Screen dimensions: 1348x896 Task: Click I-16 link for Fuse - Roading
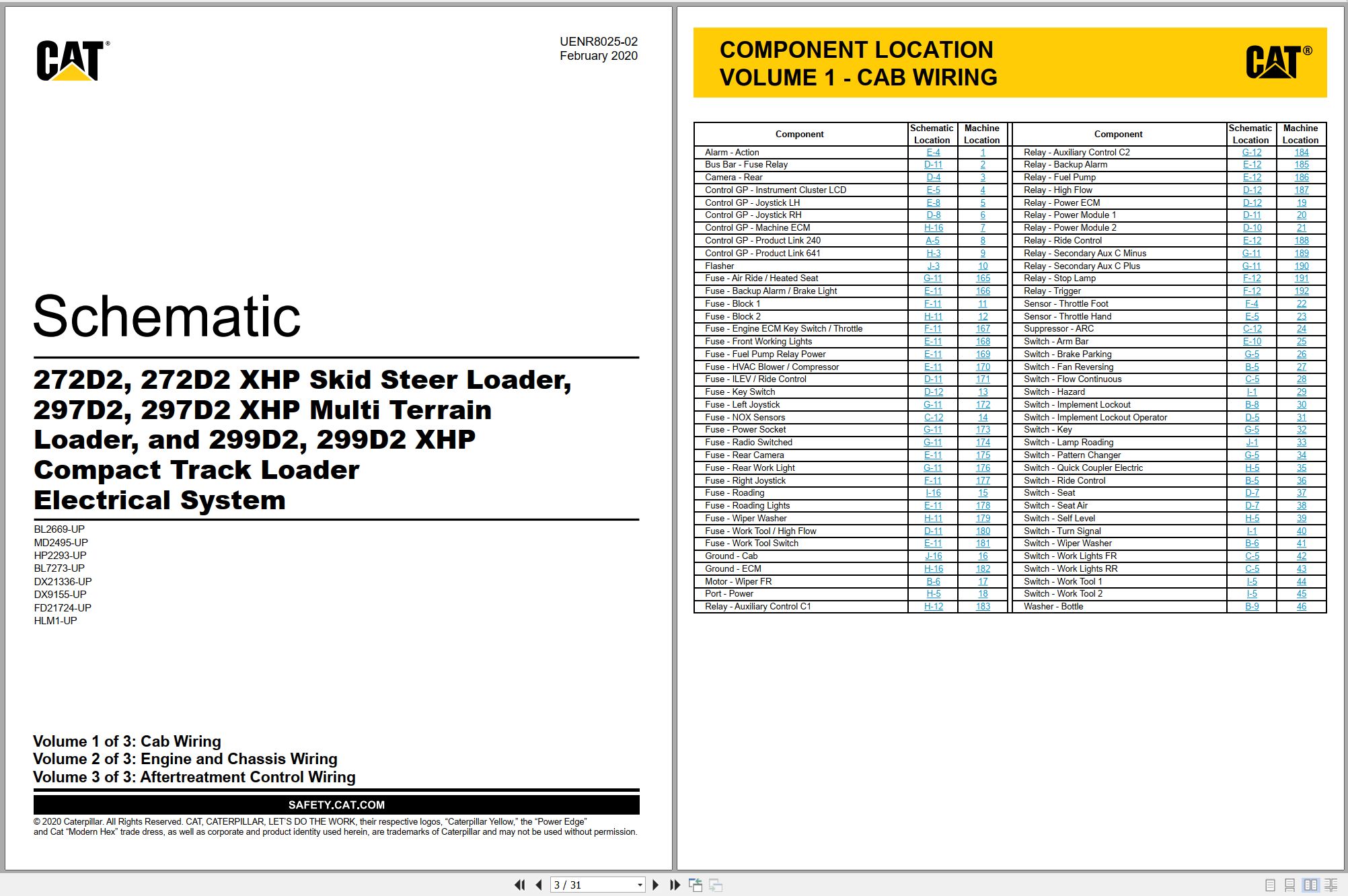point(933,493)
